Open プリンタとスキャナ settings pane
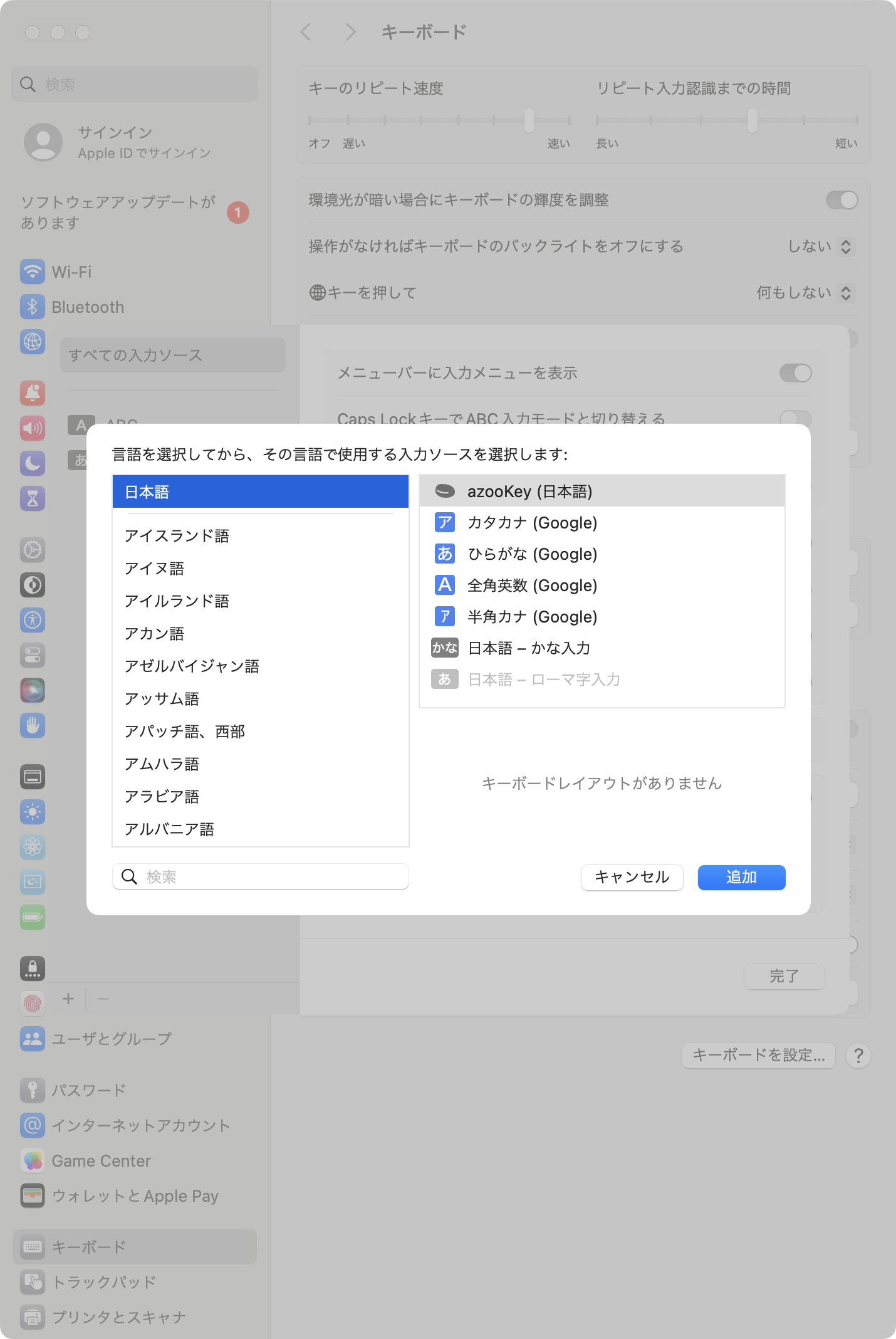The height and width of the screenshot is (1339, 896). pyautogui.click(x=135, y=1317)
